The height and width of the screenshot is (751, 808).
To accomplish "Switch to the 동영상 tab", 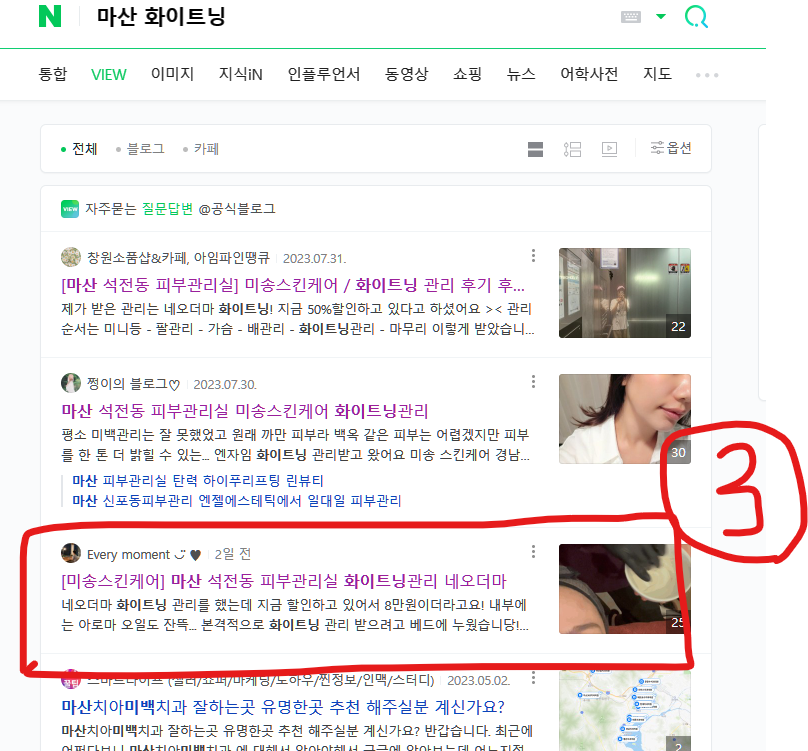I will (x=407, y=74).
